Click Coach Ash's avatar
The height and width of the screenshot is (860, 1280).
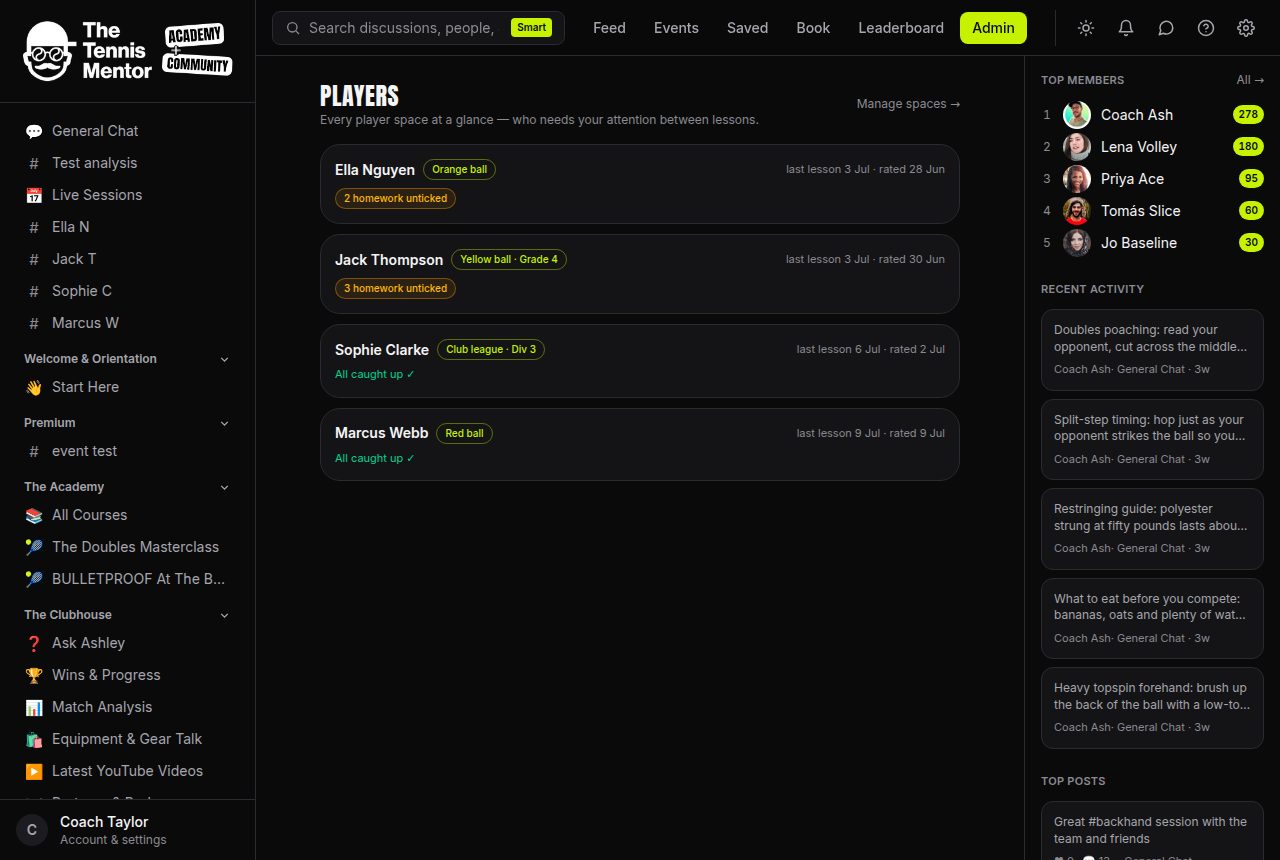(1077, 115)
